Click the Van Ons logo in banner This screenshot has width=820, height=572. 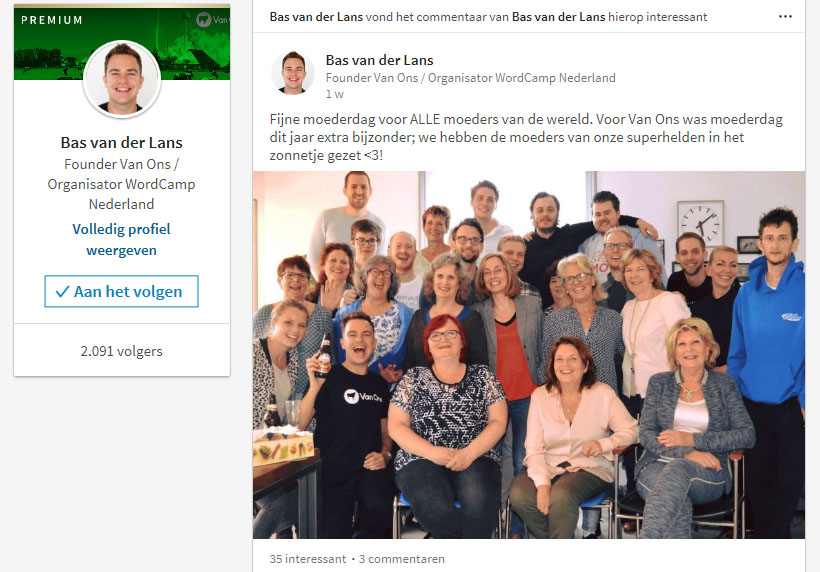point(213,20)
